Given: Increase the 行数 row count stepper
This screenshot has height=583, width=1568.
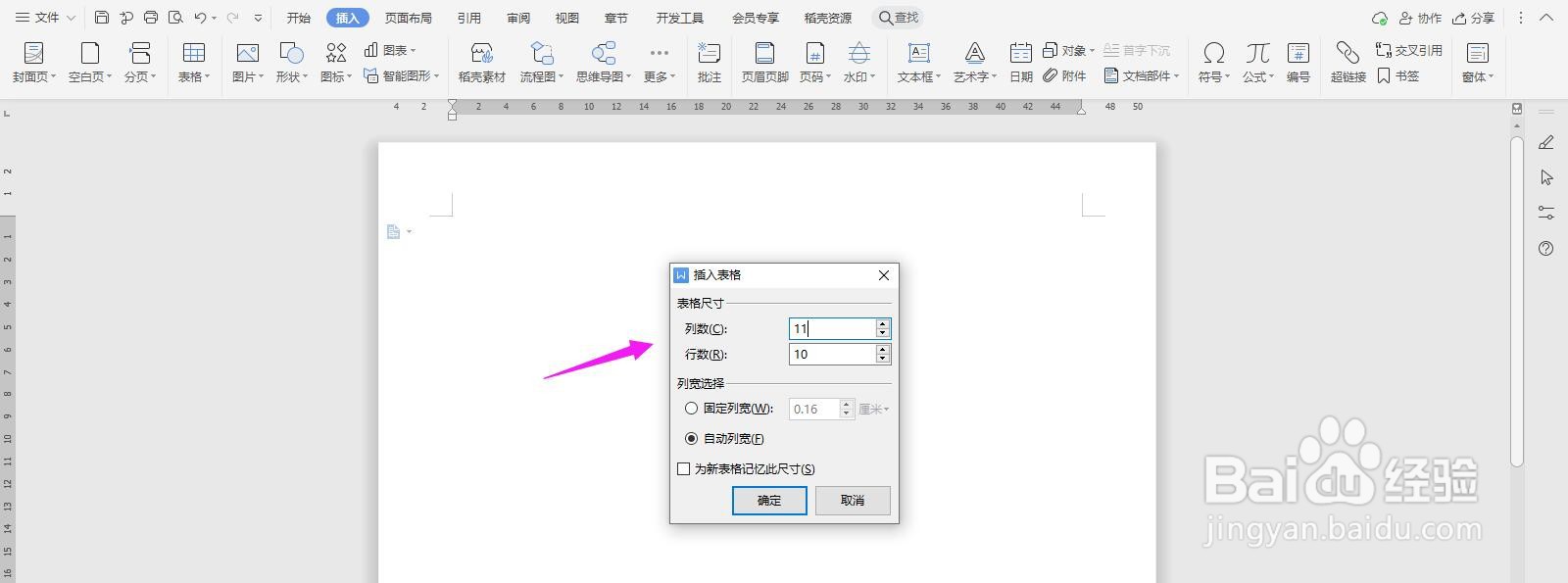Looking at the screenshot, I should pyautogui.click(x=883, y=350).
